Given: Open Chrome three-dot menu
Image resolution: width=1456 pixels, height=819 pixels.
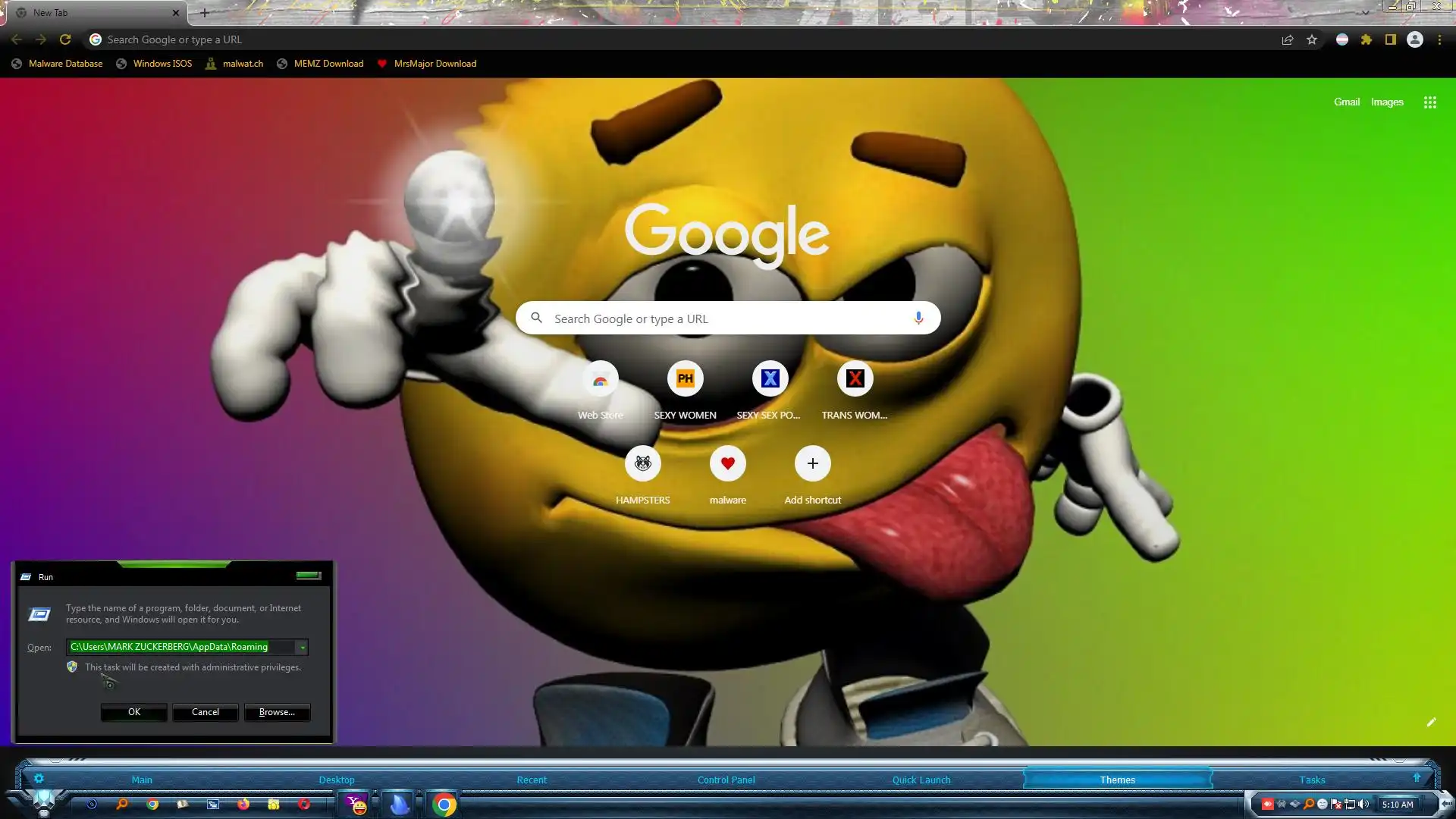Looking at the screenshot, I should pyautogui.click(x=1439, y=39).
